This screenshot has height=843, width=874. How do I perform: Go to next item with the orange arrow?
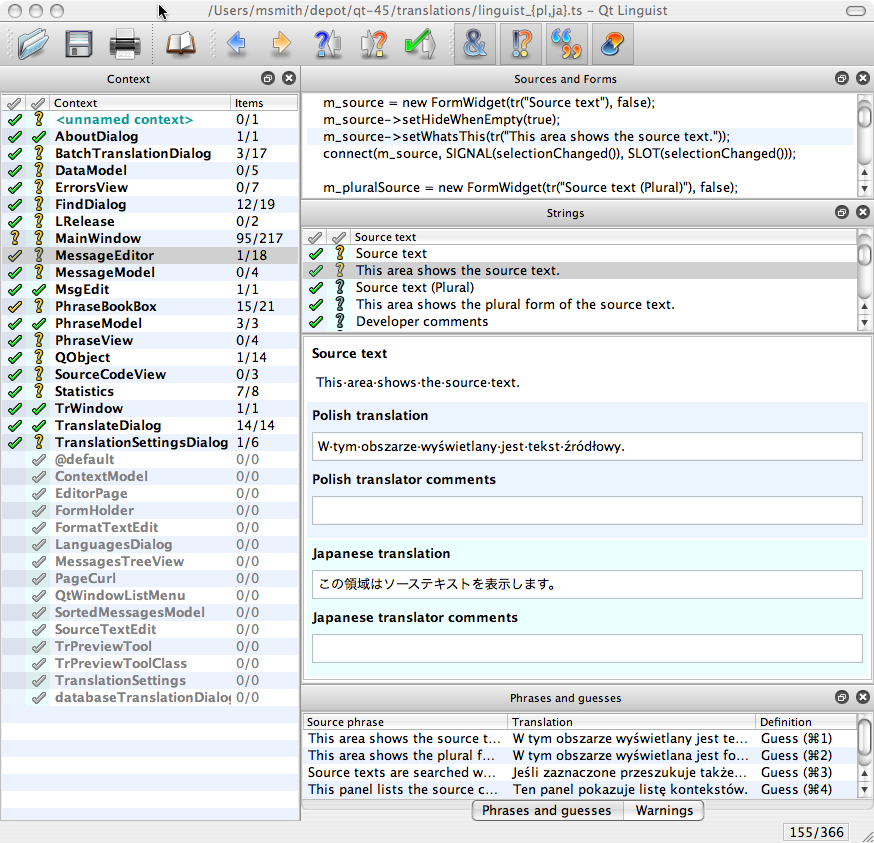(281, 45)
